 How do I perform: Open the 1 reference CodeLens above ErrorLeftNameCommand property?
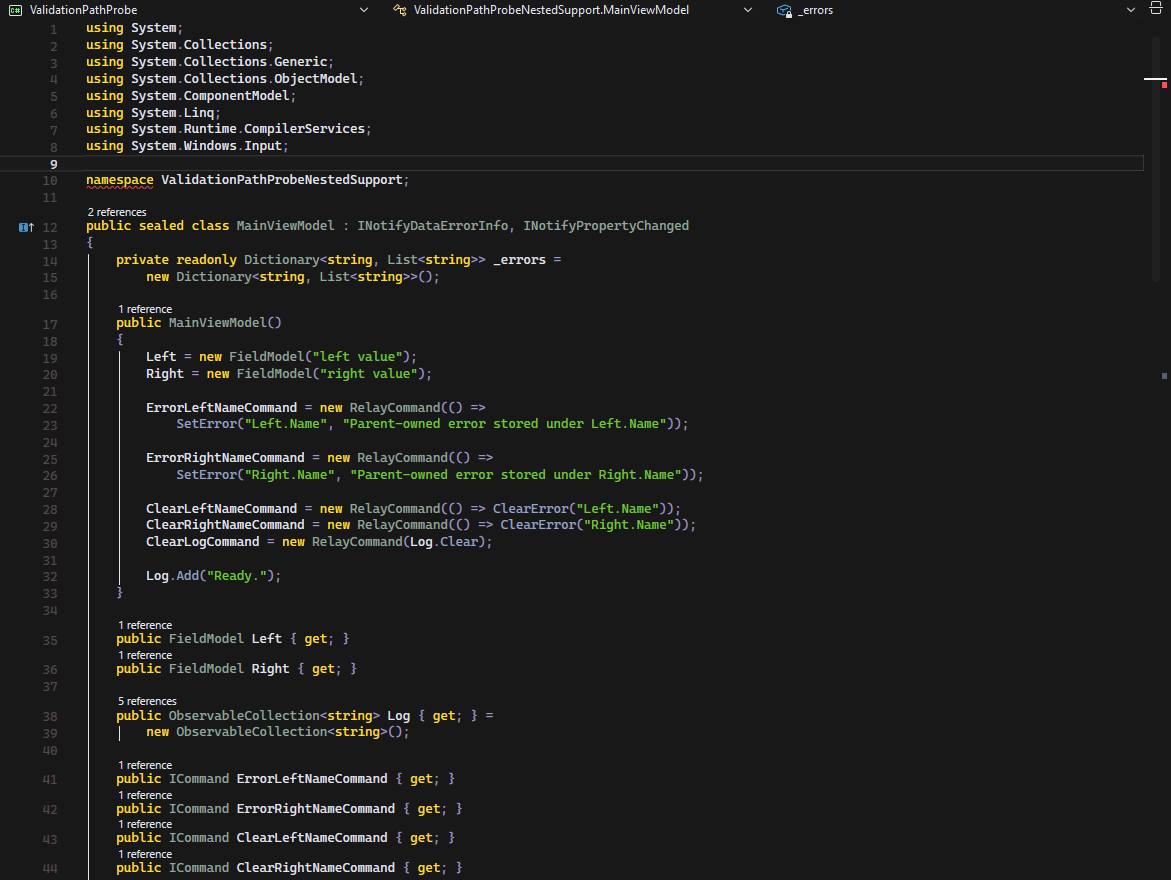pyautogui.click(x=145, y=766)
